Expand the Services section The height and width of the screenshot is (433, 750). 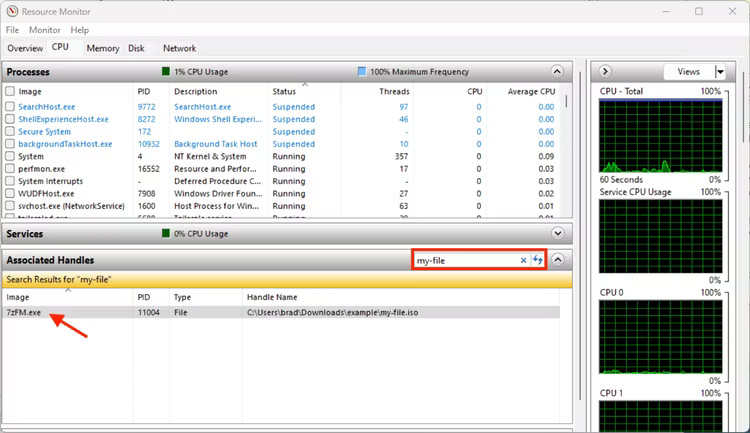[x=558, y=233]
